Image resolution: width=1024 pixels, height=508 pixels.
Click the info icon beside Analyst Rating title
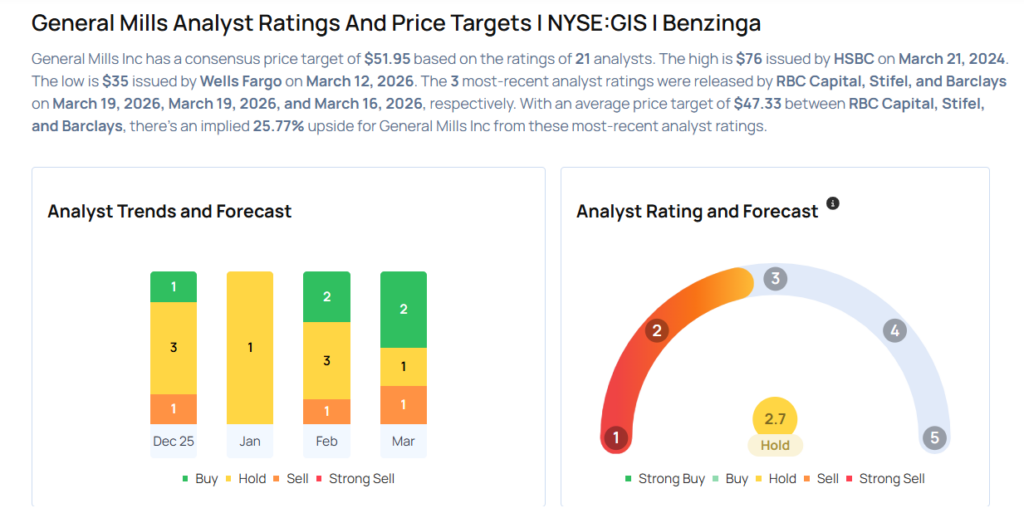[x=833, y=204]
